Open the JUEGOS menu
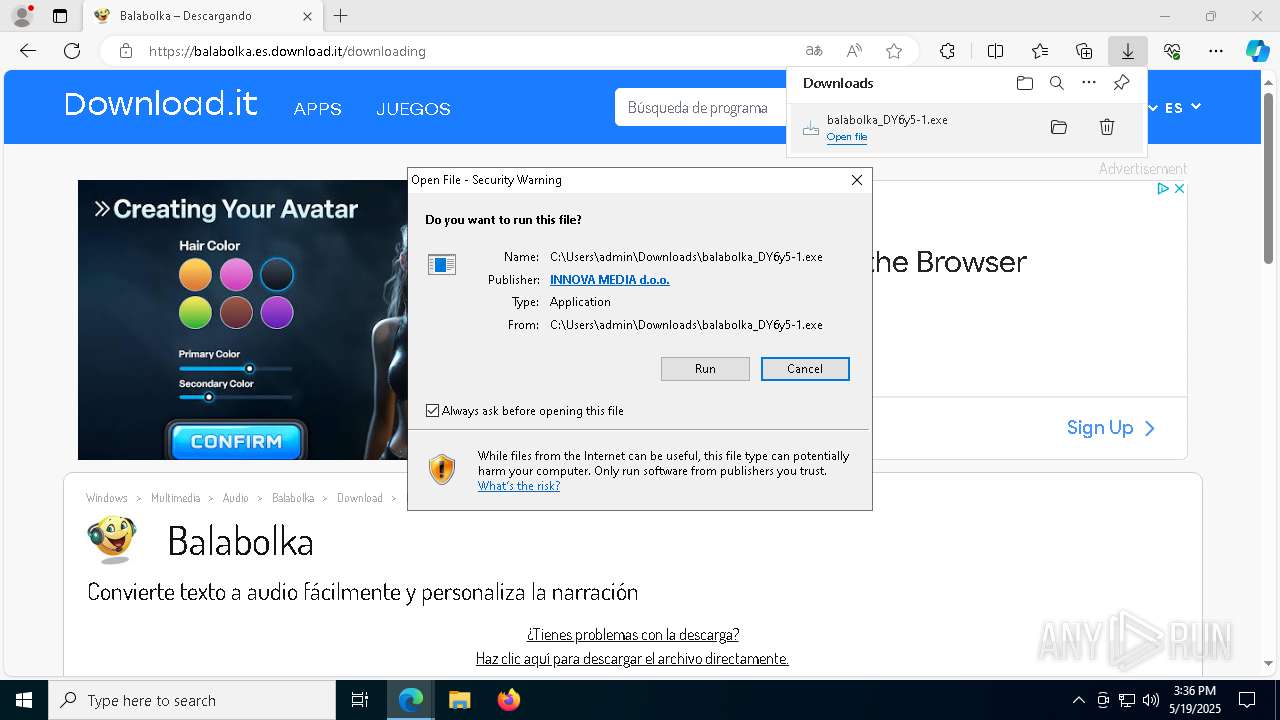 413,109
